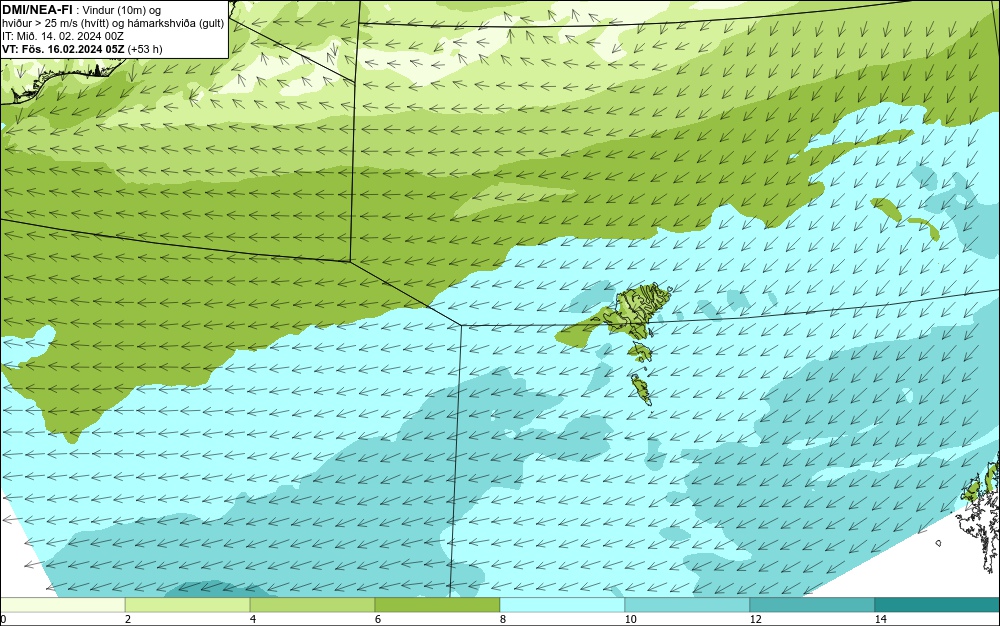The width and height of the screenshot is (1000, 626).
Task: Click legend tick label '4'
Action: tap(253, 620)
